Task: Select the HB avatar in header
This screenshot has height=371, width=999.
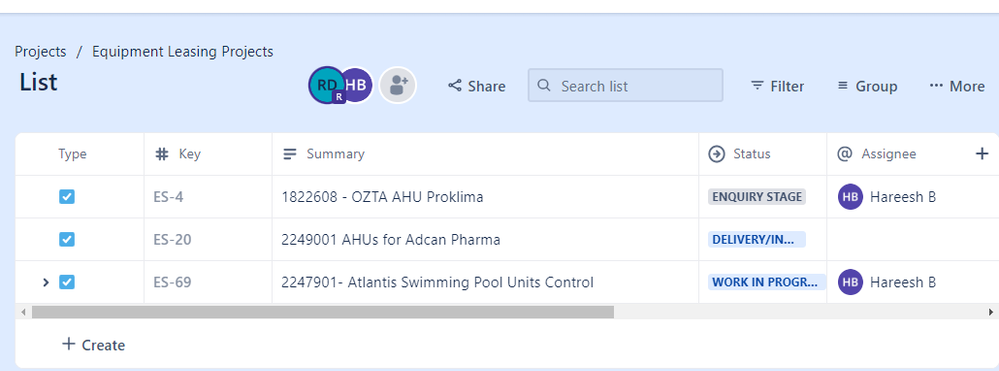Action: pos(357,85)
